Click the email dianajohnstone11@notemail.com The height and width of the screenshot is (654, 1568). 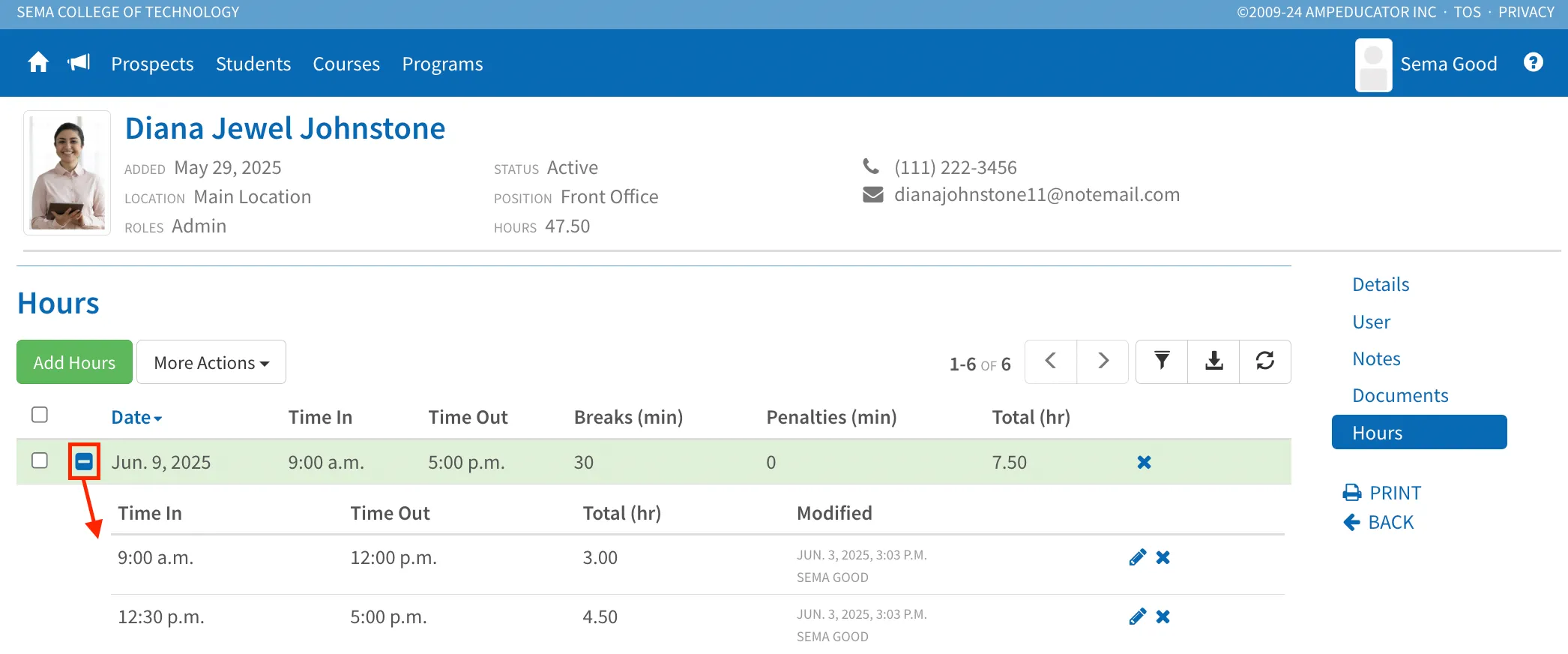pos(1037,195)
